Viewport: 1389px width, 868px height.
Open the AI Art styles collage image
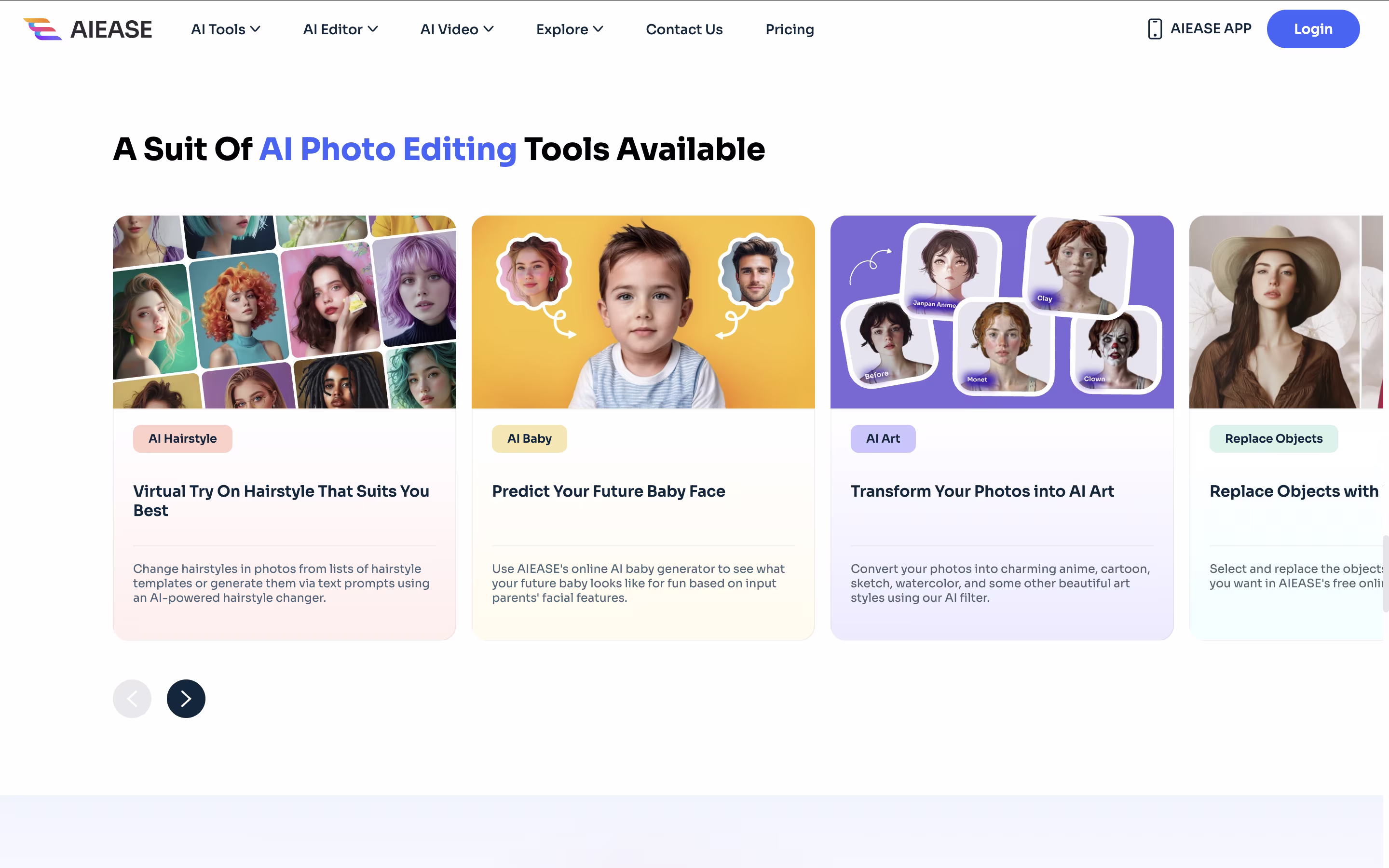pyautogui.click(x=1002, y=312)
